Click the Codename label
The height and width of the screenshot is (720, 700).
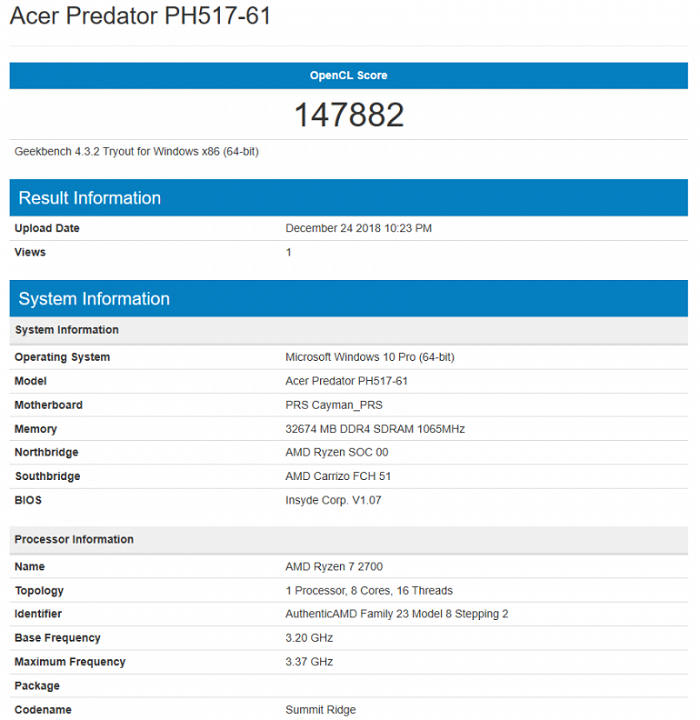pyautogui.click(x=43, y=710)
